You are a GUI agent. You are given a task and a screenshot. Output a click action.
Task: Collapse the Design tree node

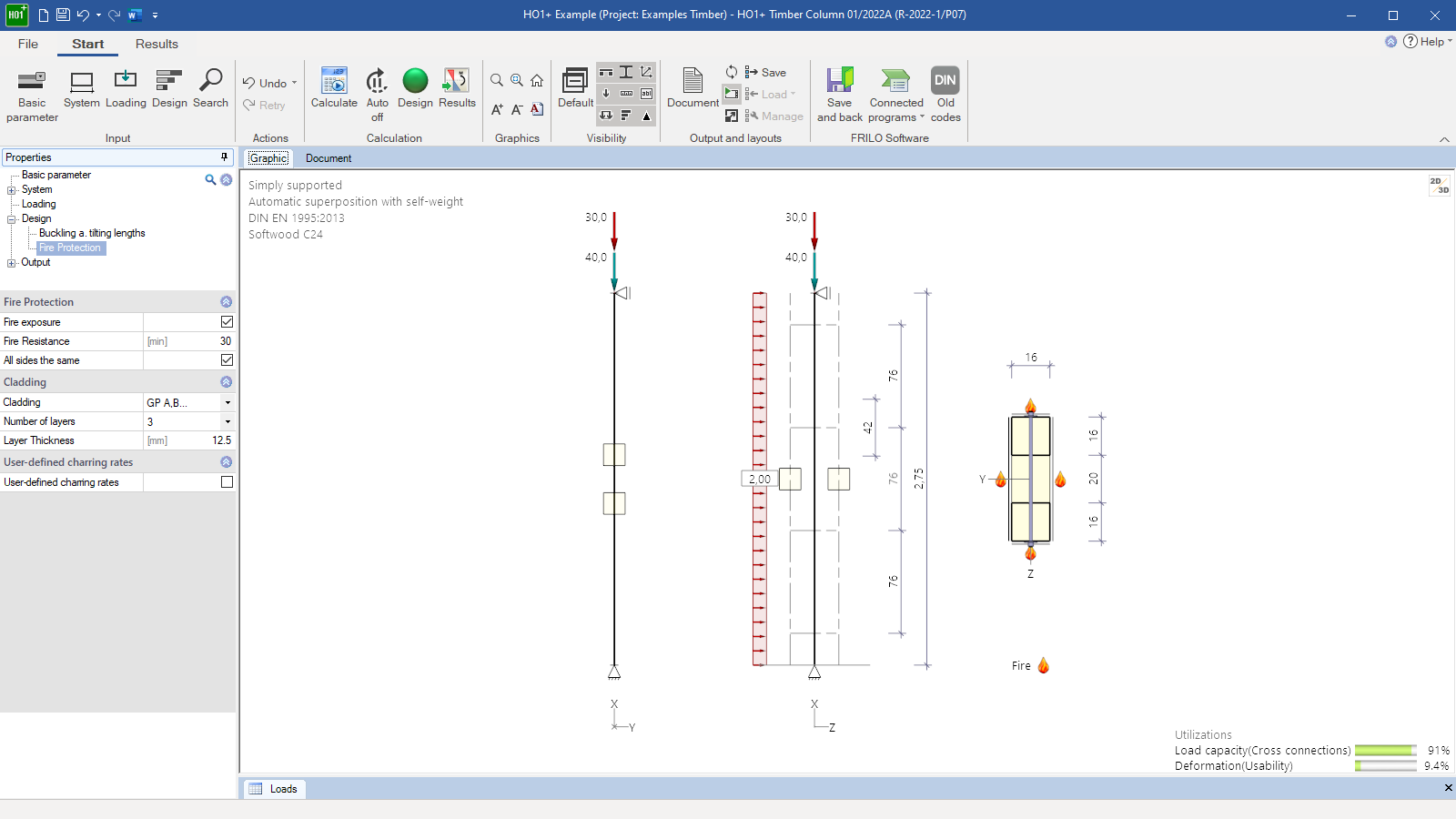(x=12, y=219)
